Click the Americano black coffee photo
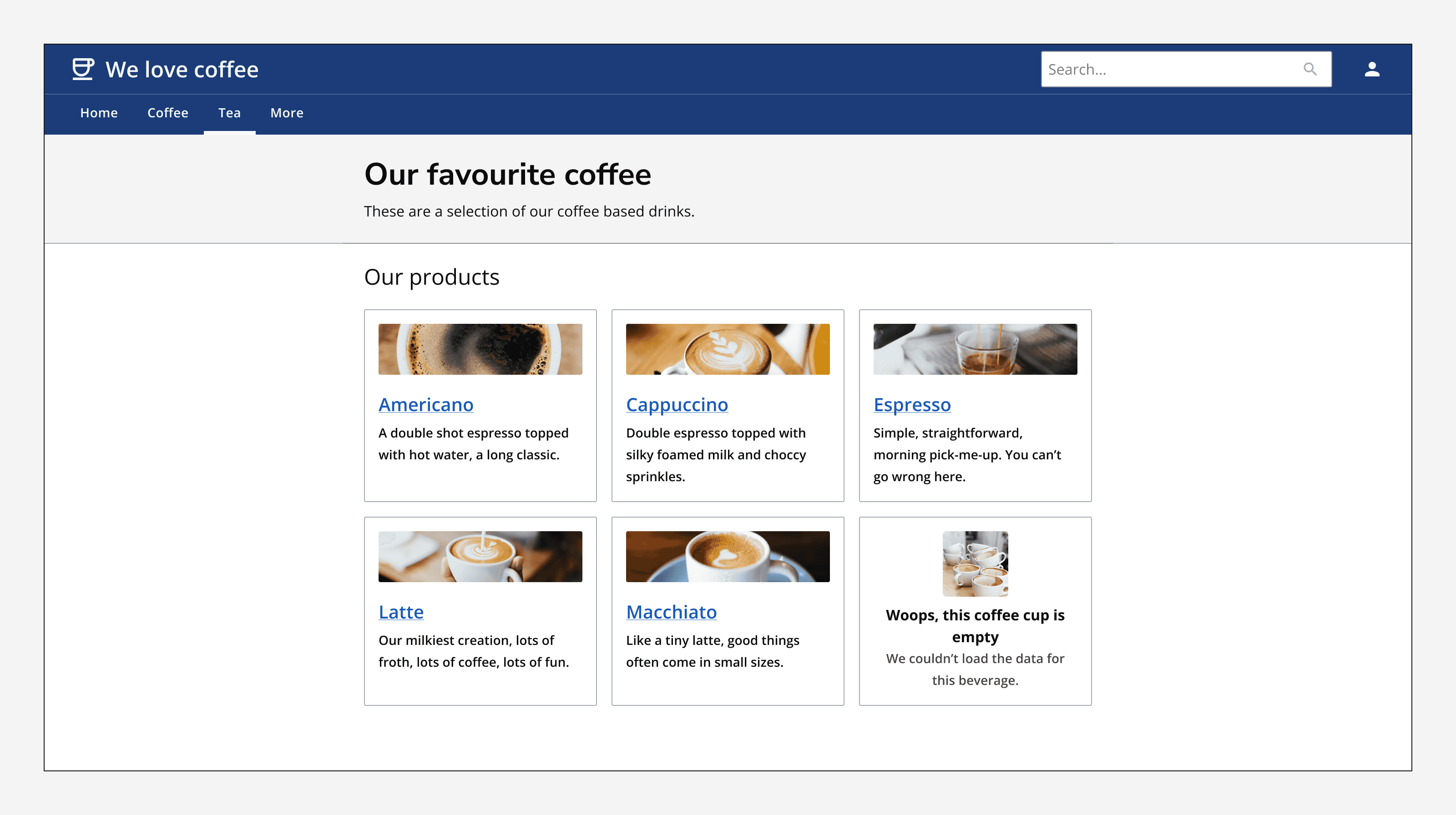This screenshot has width=1456, height=815. coord(480,348)
